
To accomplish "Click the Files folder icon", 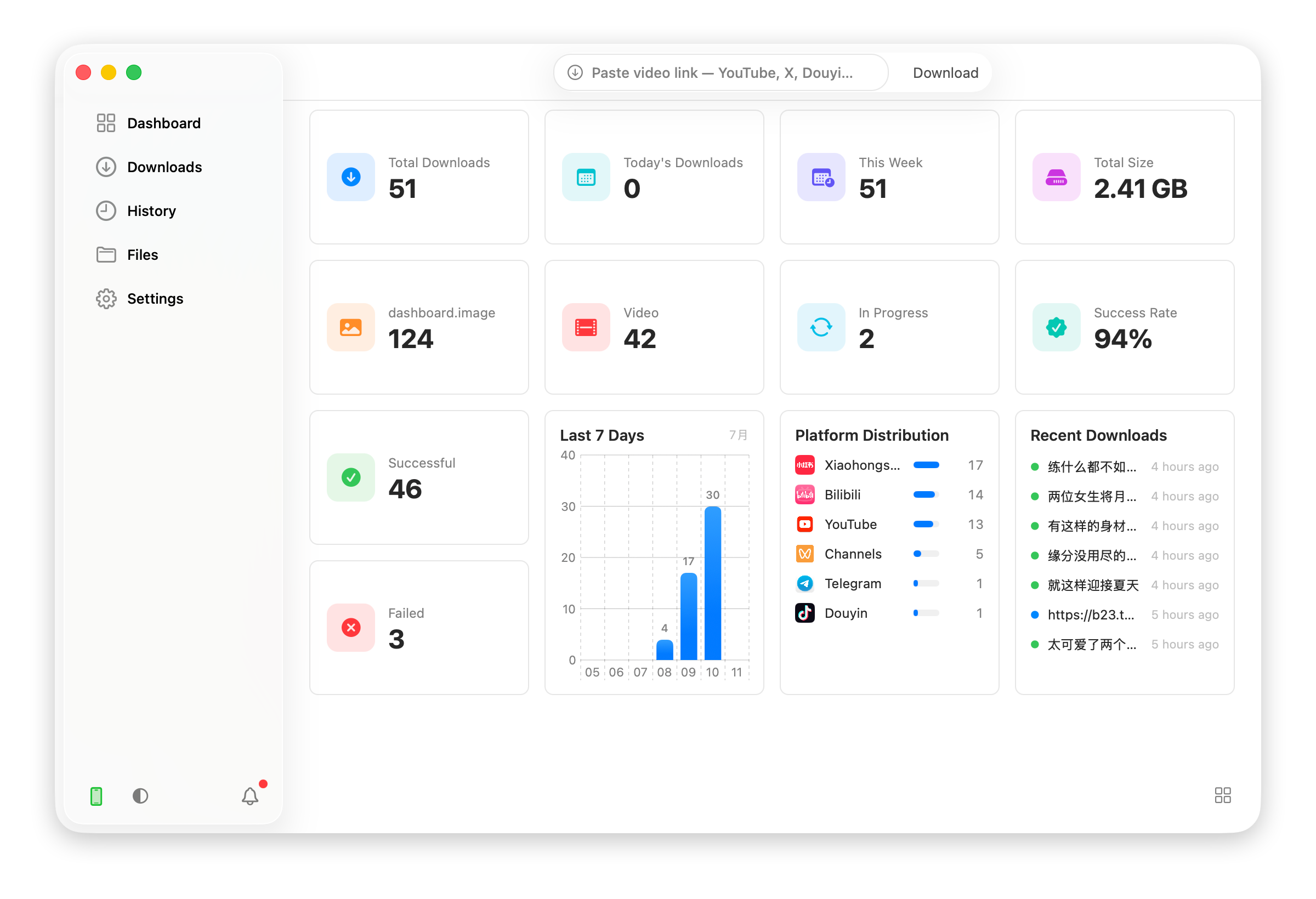I will click(106, 255).
